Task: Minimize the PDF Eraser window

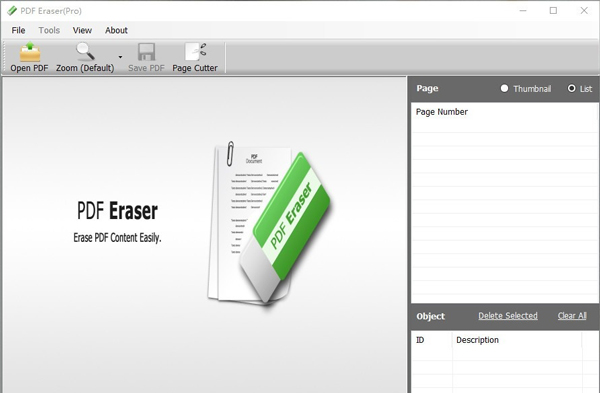Action: click(x=523, y=11)
